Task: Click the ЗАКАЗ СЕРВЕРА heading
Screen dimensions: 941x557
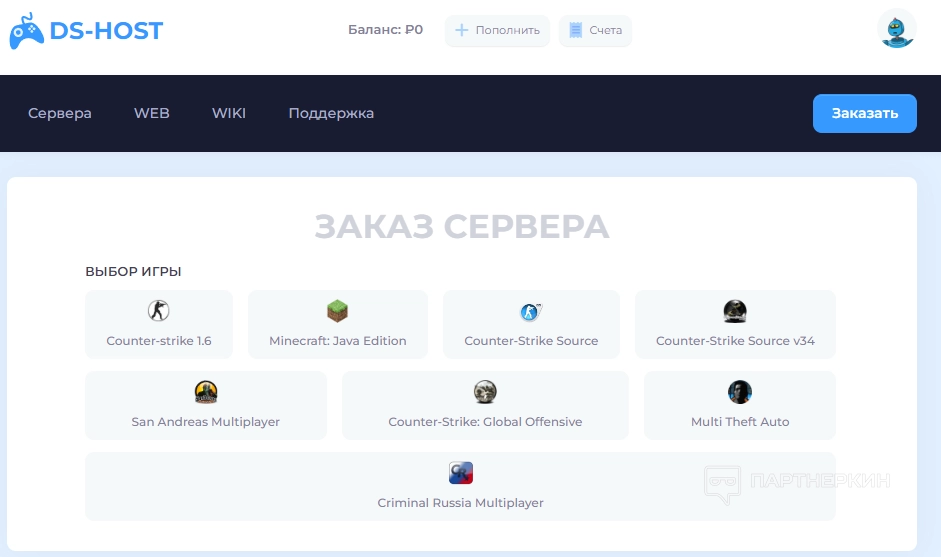Action: 461,227
